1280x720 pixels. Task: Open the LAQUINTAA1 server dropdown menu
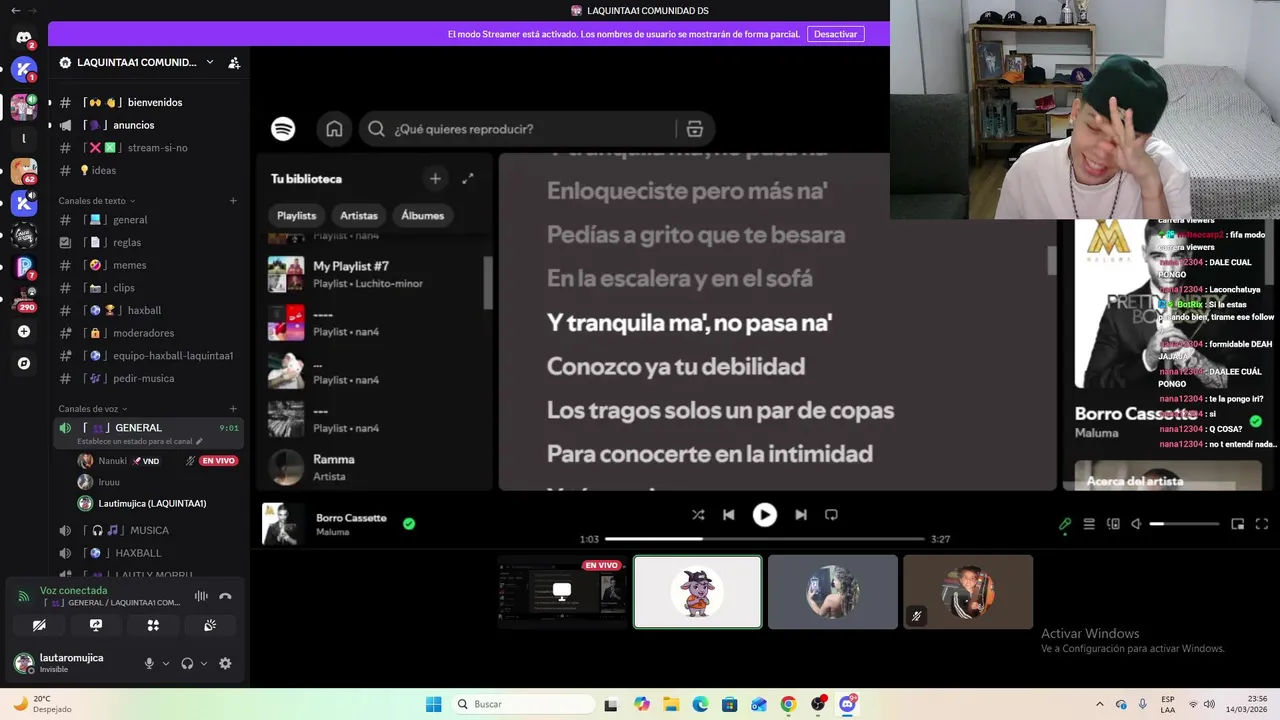(210, 62)
